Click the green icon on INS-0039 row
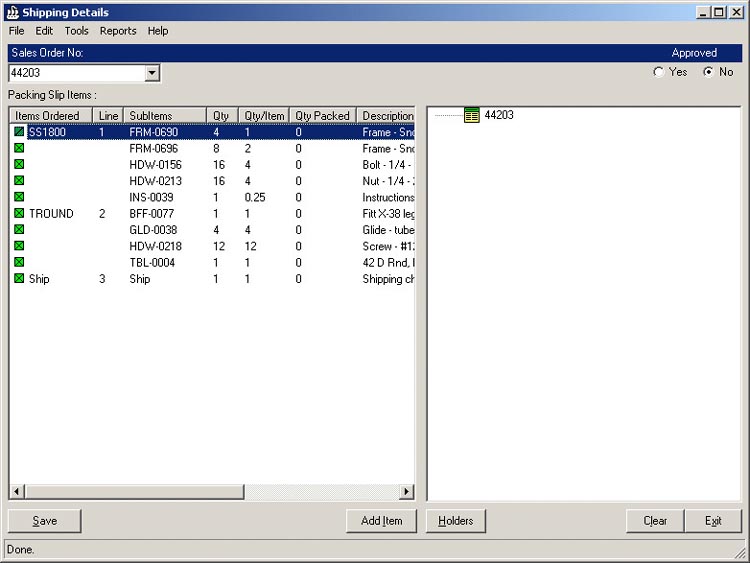This screenshot has height=563, width=750. (x=19, y=197)
